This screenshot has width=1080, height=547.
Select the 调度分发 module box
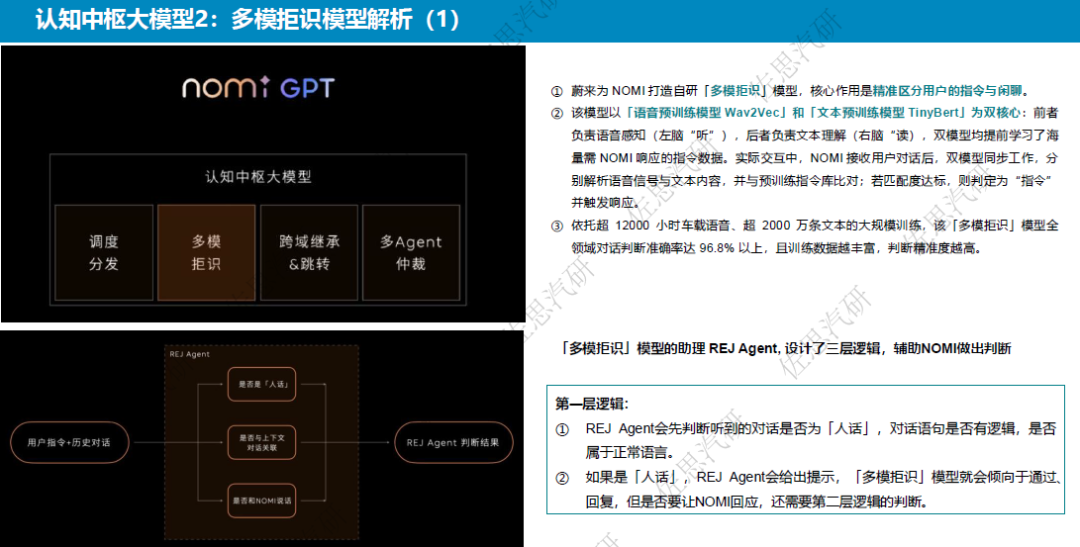[x=104, y=252]
